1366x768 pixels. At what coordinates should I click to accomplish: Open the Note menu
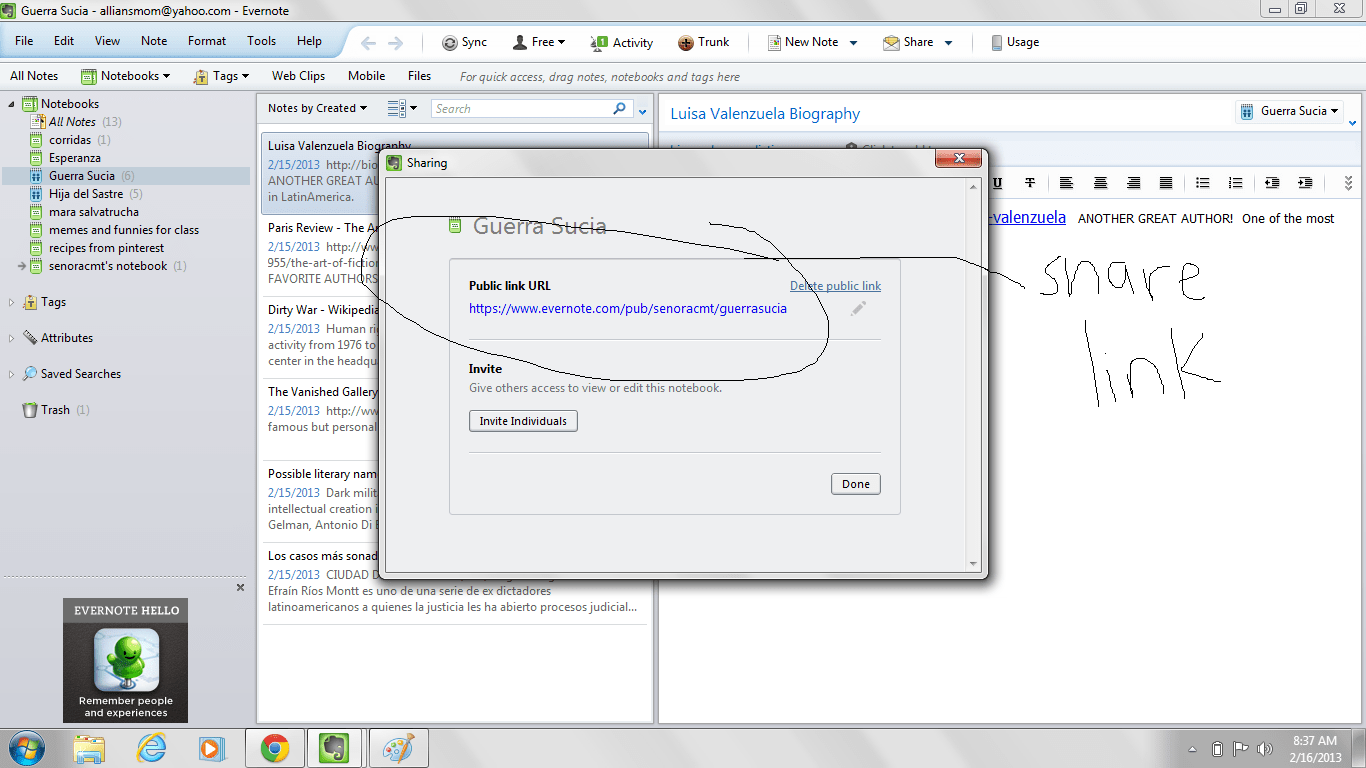click(154, 41)
